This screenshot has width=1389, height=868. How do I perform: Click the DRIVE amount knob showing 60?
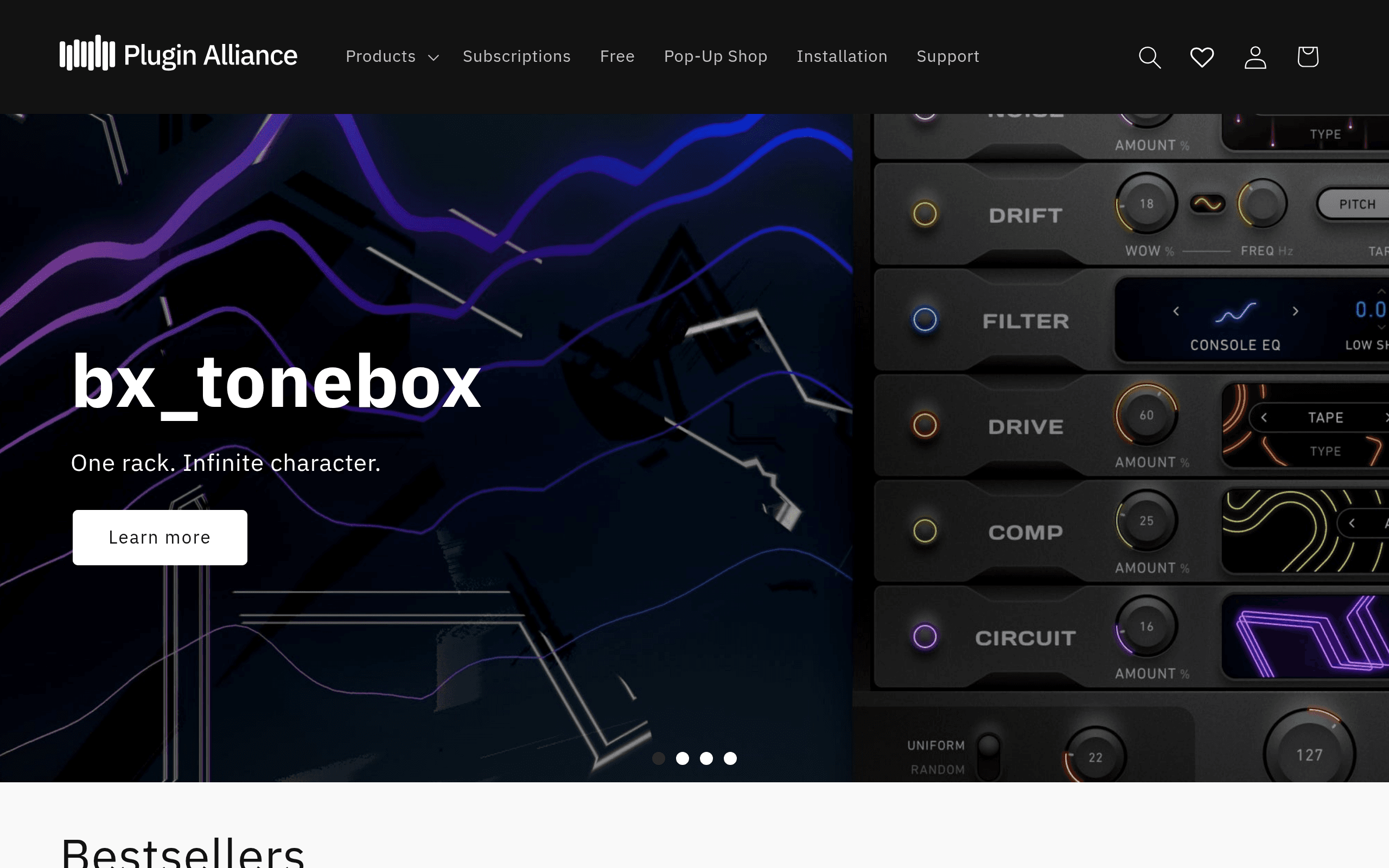(x=1145, y=414)
